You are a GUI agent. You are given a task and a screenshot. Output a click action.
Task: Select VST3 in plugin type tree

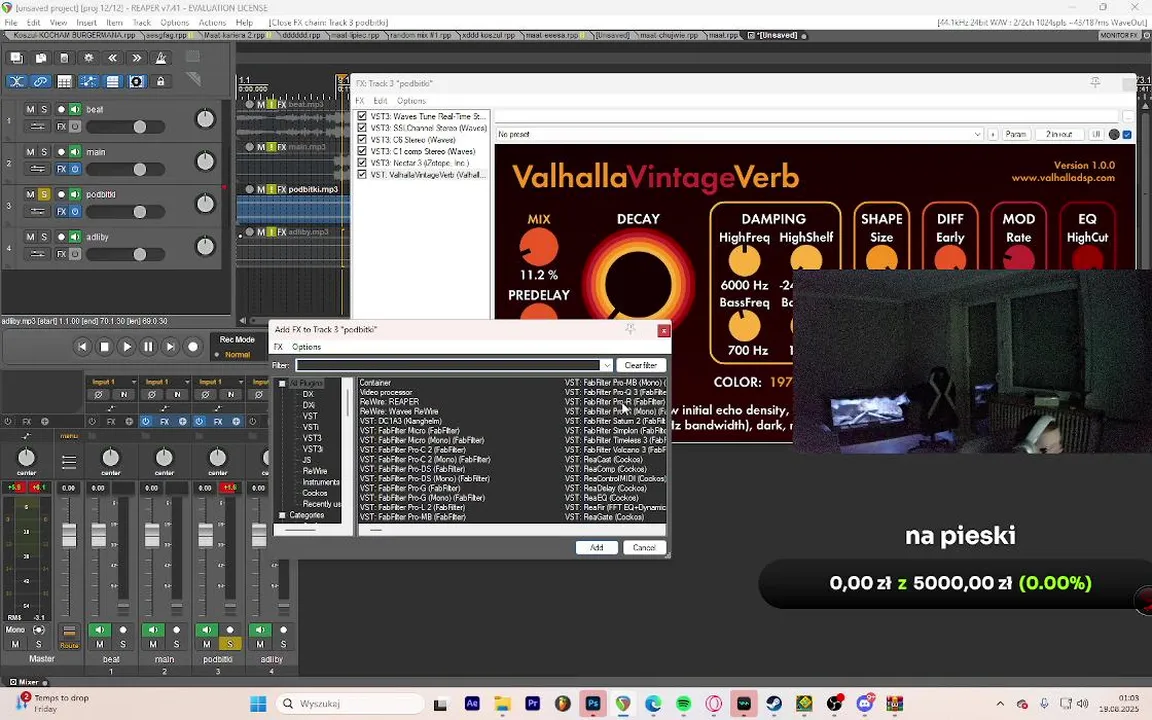tap(312, 438)
